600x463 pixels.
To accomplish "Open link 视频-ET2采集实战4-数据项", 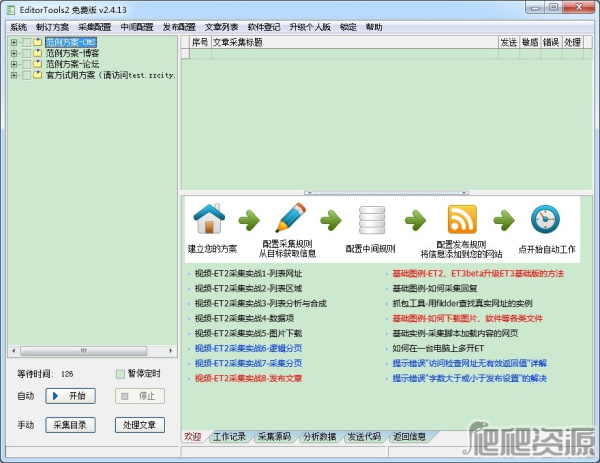I will [244, 318].
